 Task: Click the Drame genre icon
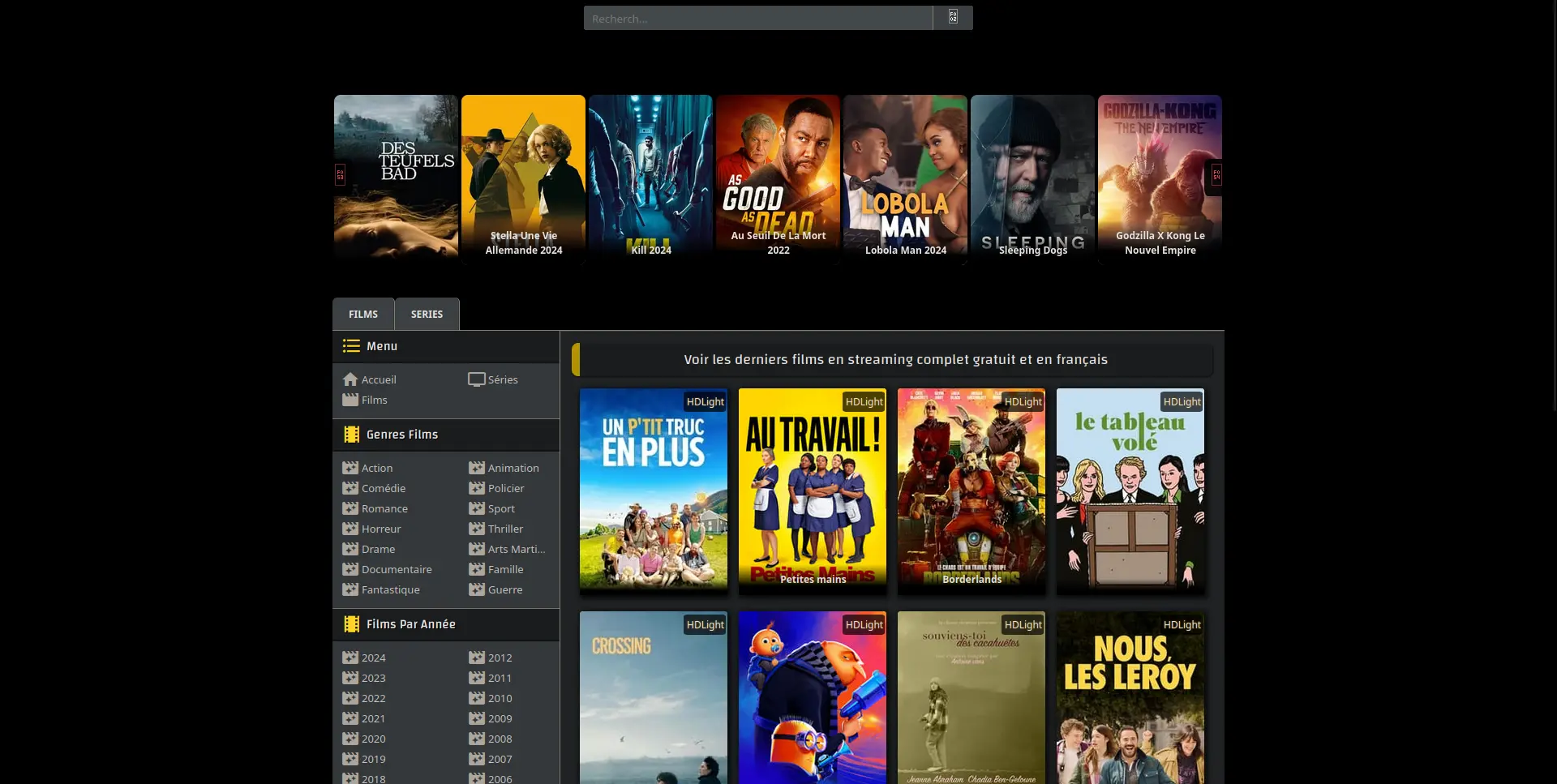[x=350, y=549]
